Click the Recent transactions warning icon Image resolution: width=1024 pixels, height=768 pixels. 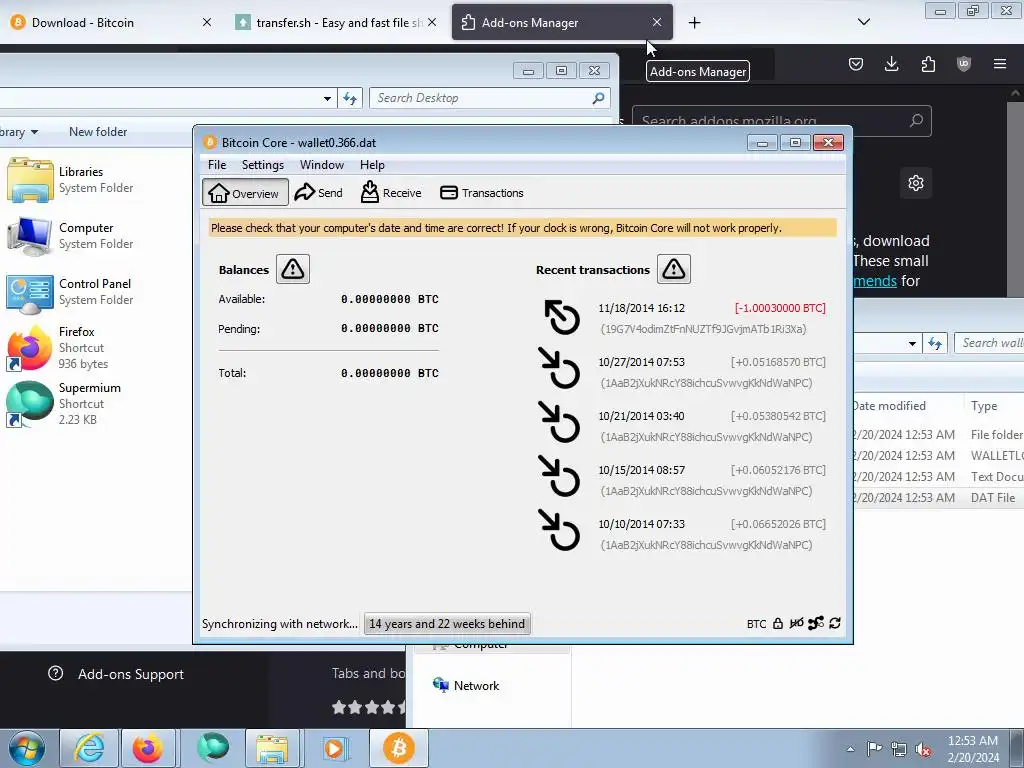click(x=673, y=269)
